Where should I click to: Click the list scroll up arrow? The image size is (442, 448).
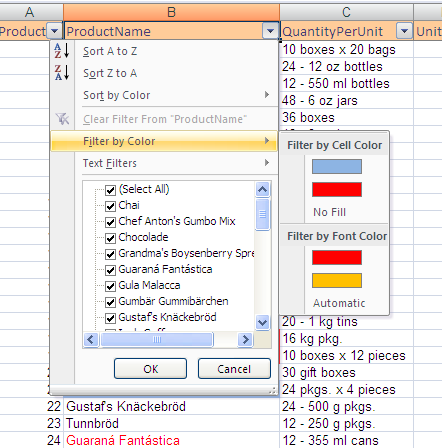tap(263, 190)
